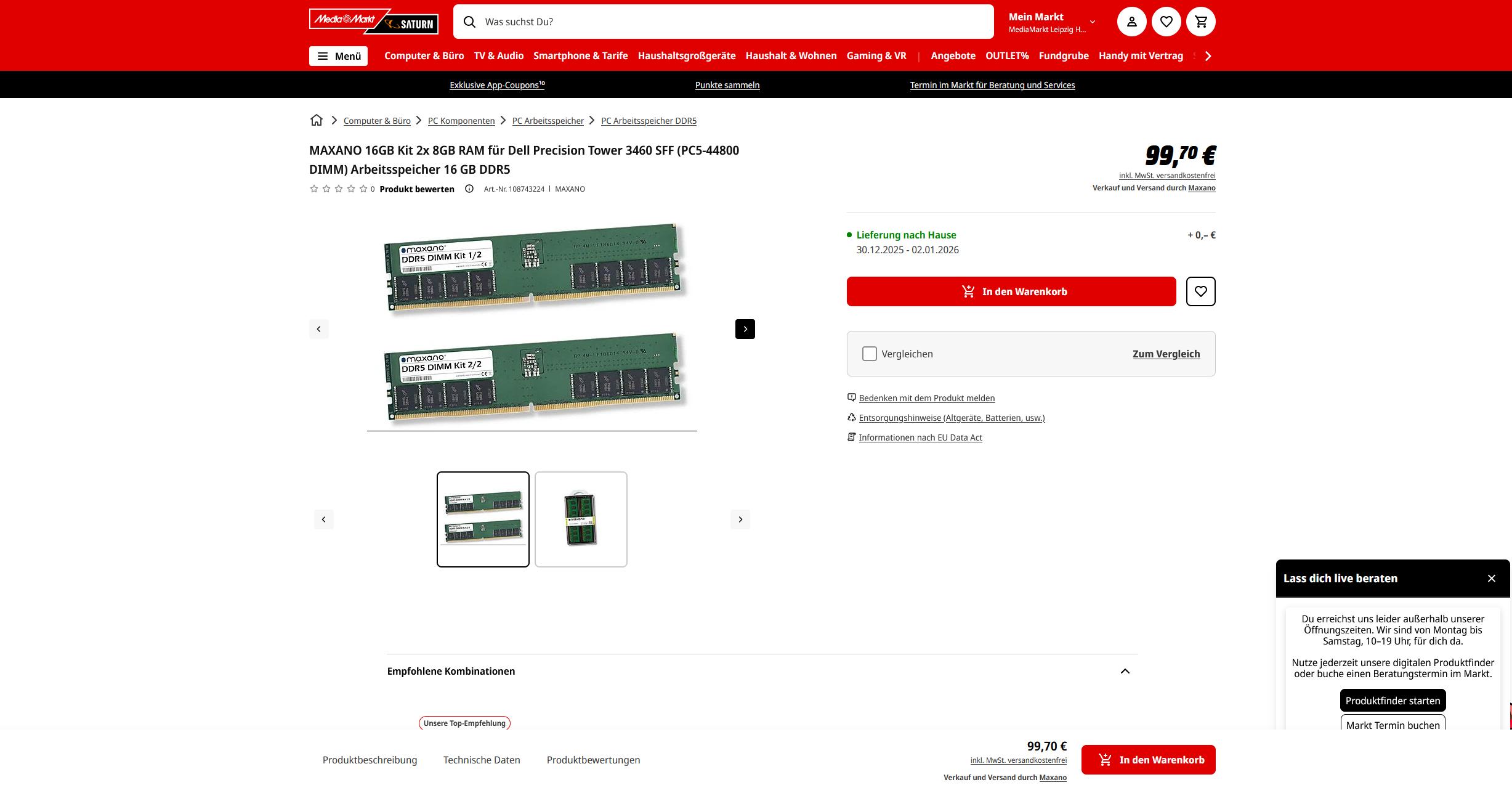Open the Gaming & VR menu item
Viewport: 1512px width, 785px height.
point(876,55)
